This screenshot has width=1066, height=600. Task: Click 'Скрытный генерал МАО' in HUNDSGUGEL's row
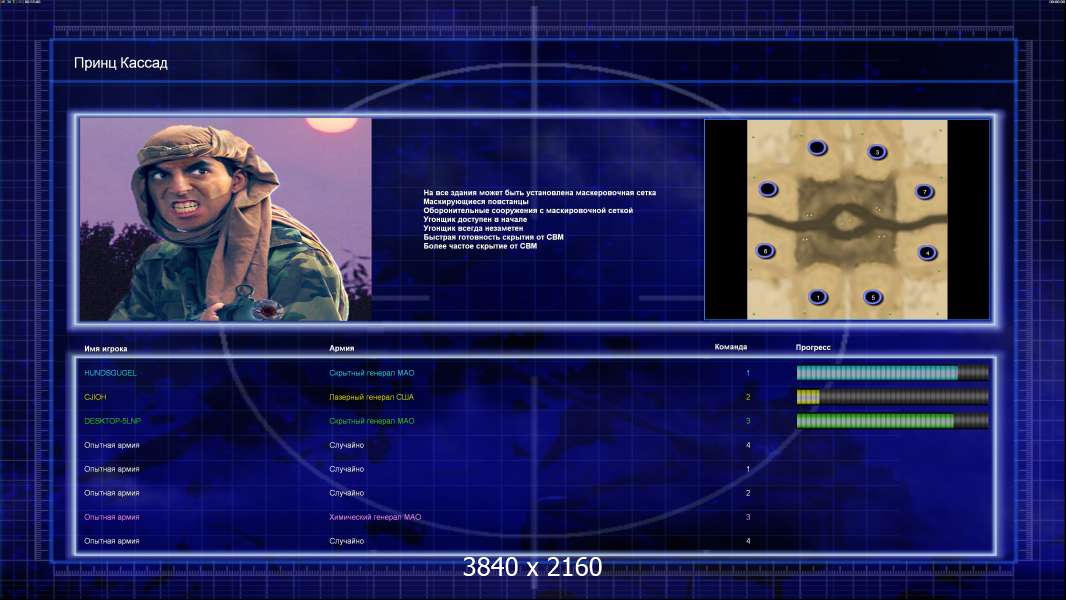(x=372, y=373)
